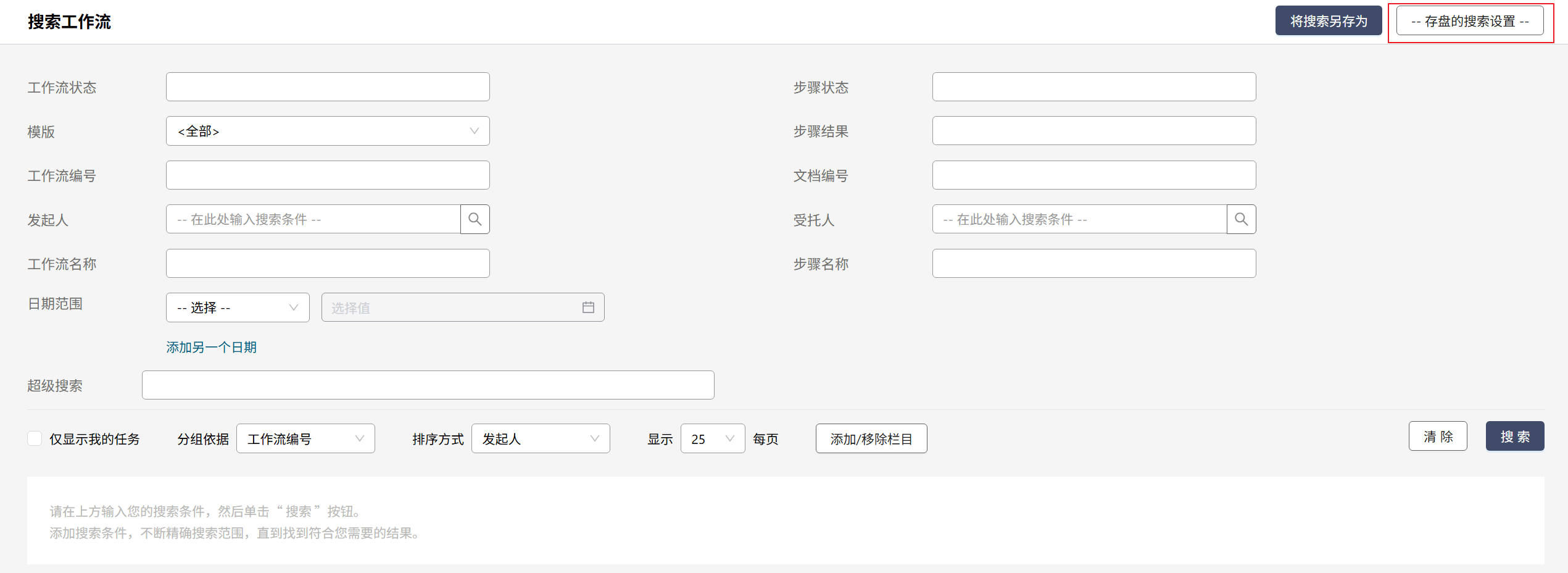Click the 文档编号 input field
This screenshot has height=573, width=1568.
pos(1093,175)
